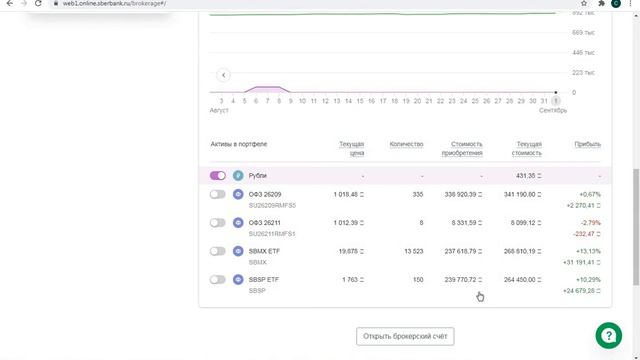Click the ОФЗ 26209 asset icon
640x360 pixels.
pyautogui.click(x=238, y=194)
